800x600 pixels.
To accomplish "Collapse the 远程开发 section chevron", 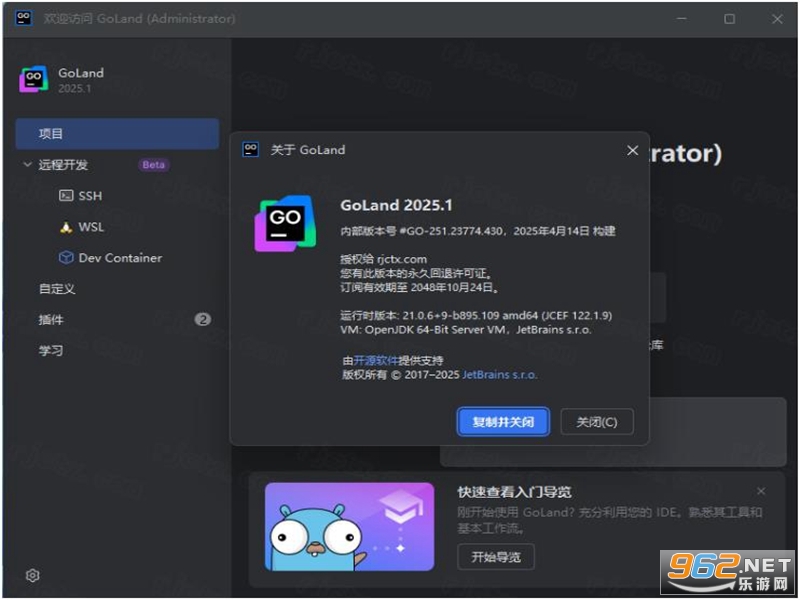I will pos(28,164).
